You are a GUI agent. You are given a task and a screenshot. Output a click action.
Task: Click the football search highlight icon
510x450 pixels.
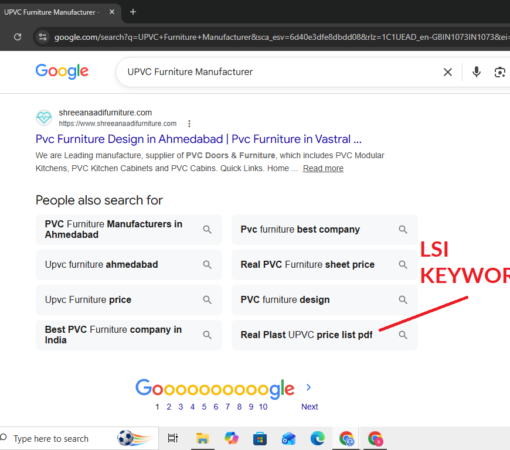(135, 438)
